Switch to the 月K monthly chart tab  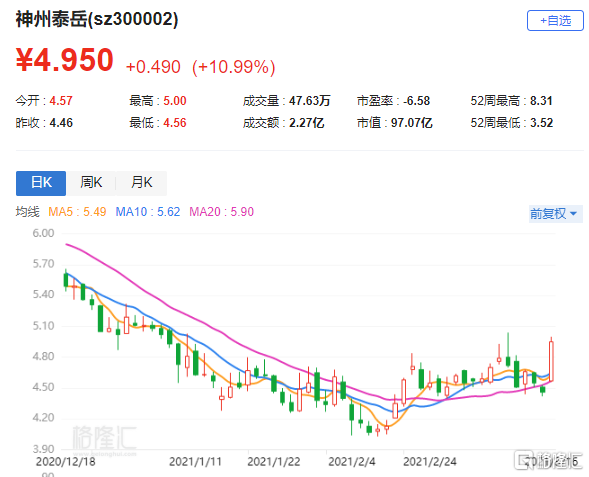[x=141, y=183]
